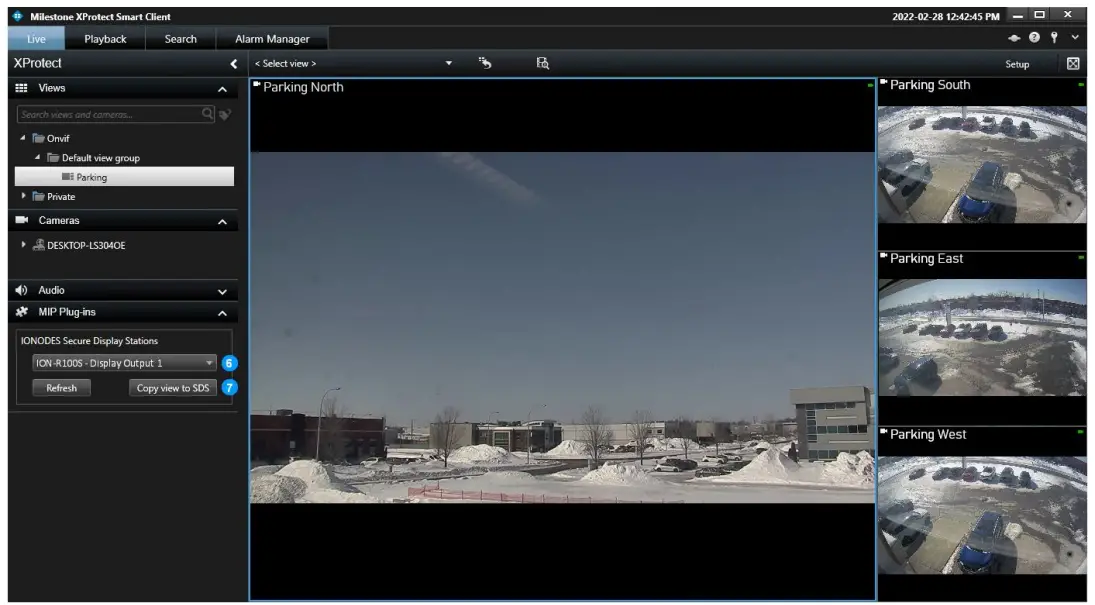Click Parking North camera title icon
Screen dimensions: 1095x605
point(256,85)
